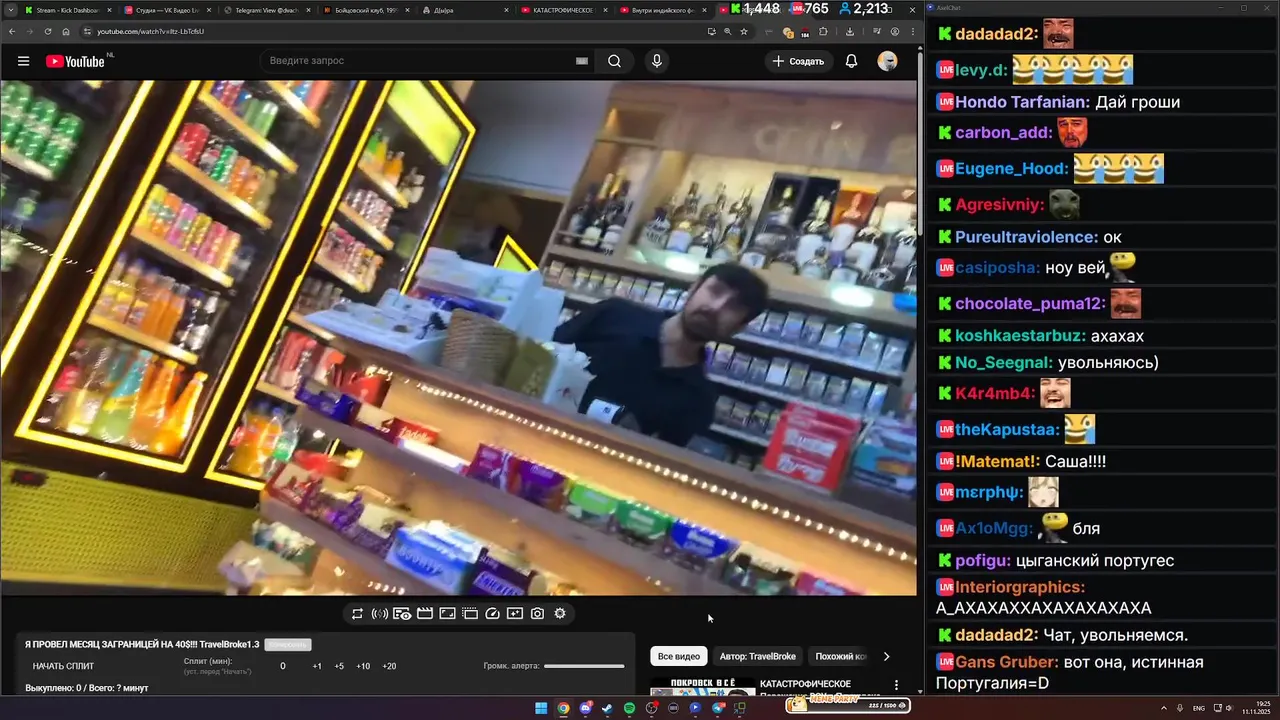Open YouTube notifications bell
The height and width of the screenshot is (720, 1280).
click(851, 61)
